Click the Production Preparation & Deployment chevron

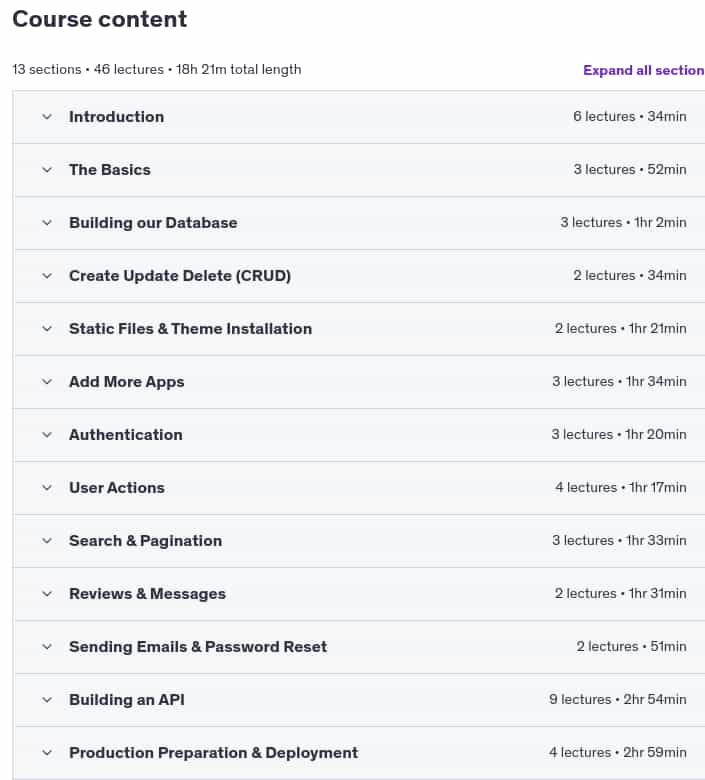click(47, 753)
